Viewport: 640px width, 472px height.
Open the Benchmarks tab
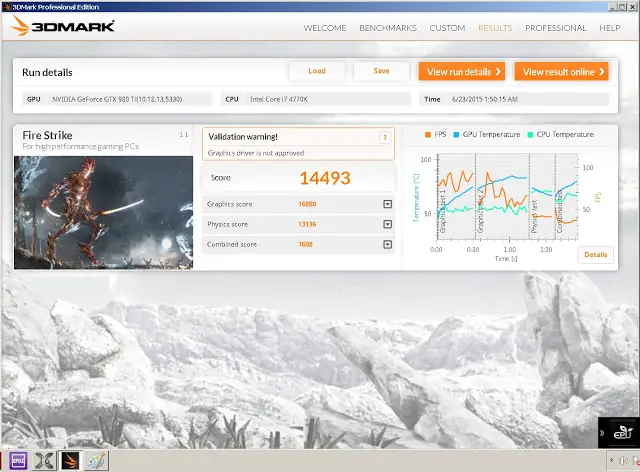(388, 28)
